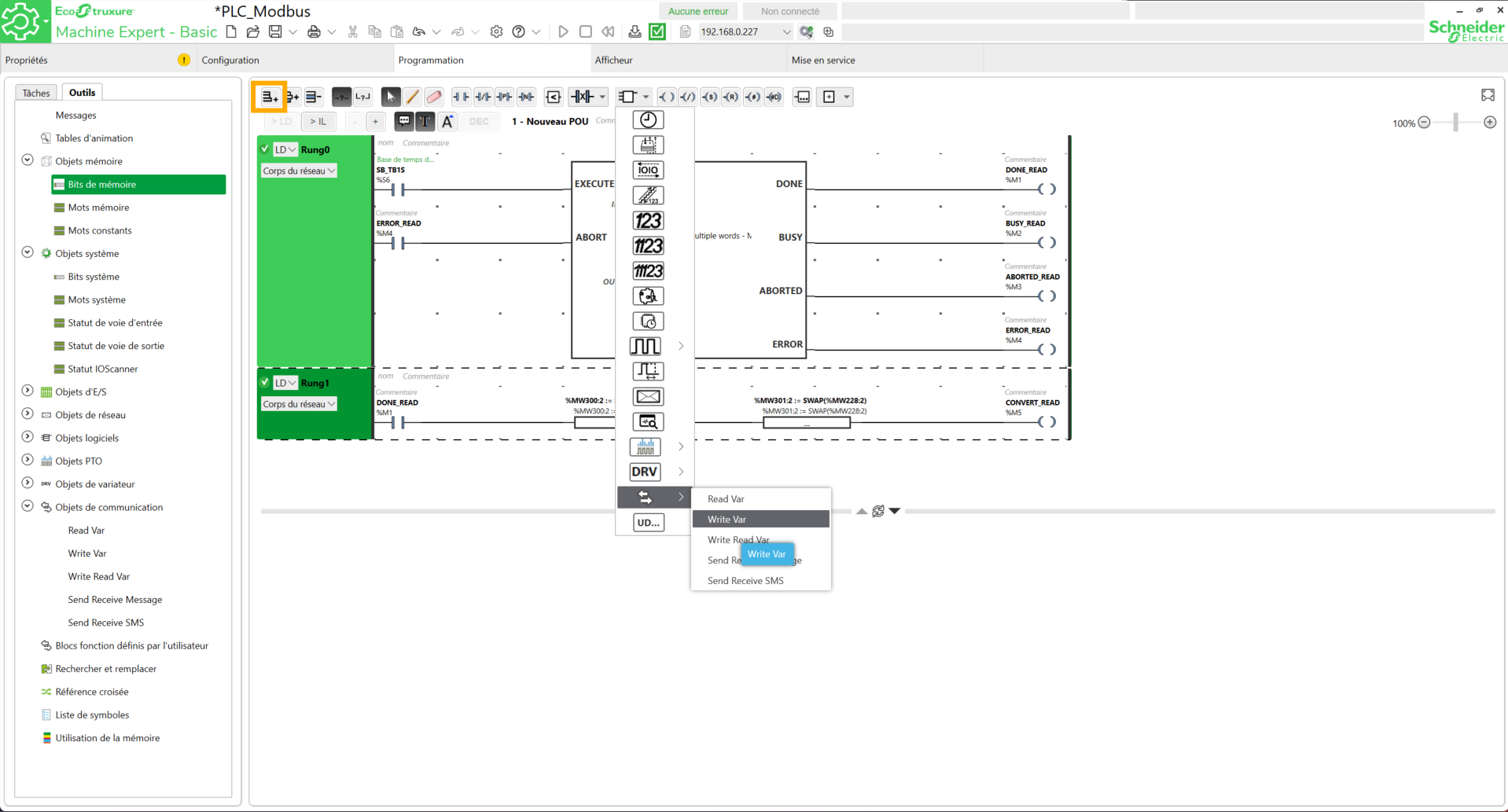This screenshot has width=1508, height=812.
Task: Collapse the Objets mémoire tree node
Action: tap(28, 160)
